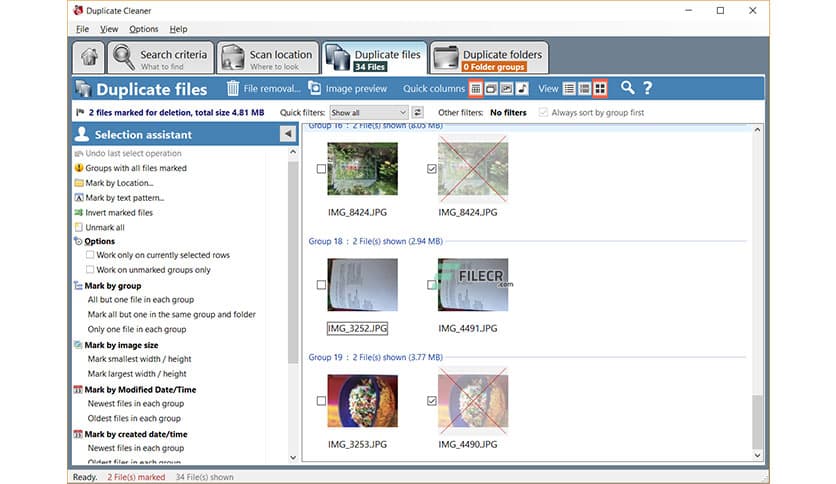Click the Group 18 header
The width and height of the screenshot is (836, 484).
click(x=375, y=241)
